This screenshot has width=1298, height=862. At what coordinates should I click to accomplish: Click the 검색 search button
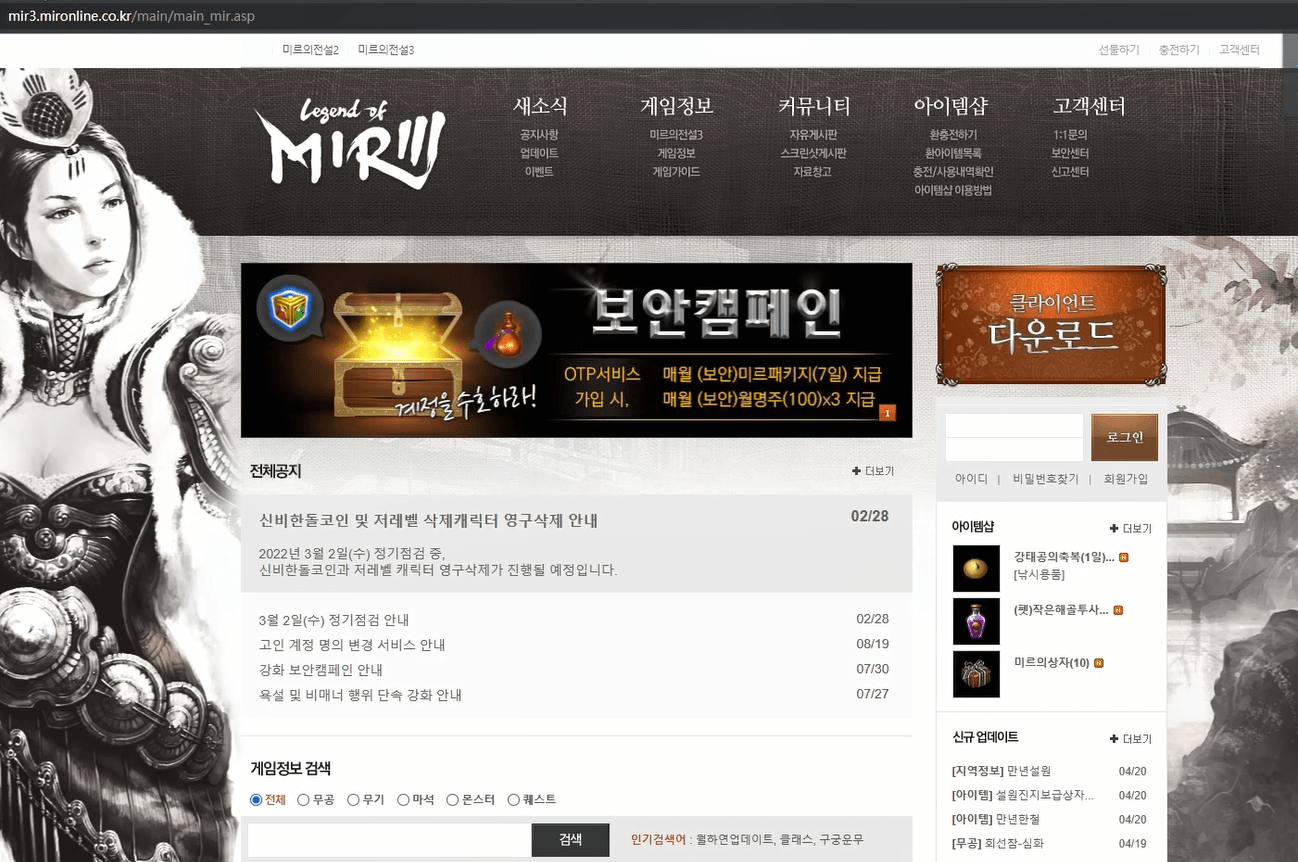(x=570, y=840)
